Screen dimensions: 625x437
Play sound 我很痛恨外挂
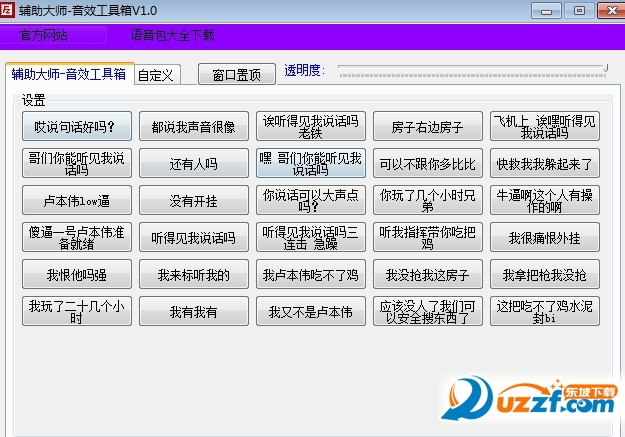(x=544, y=237)
